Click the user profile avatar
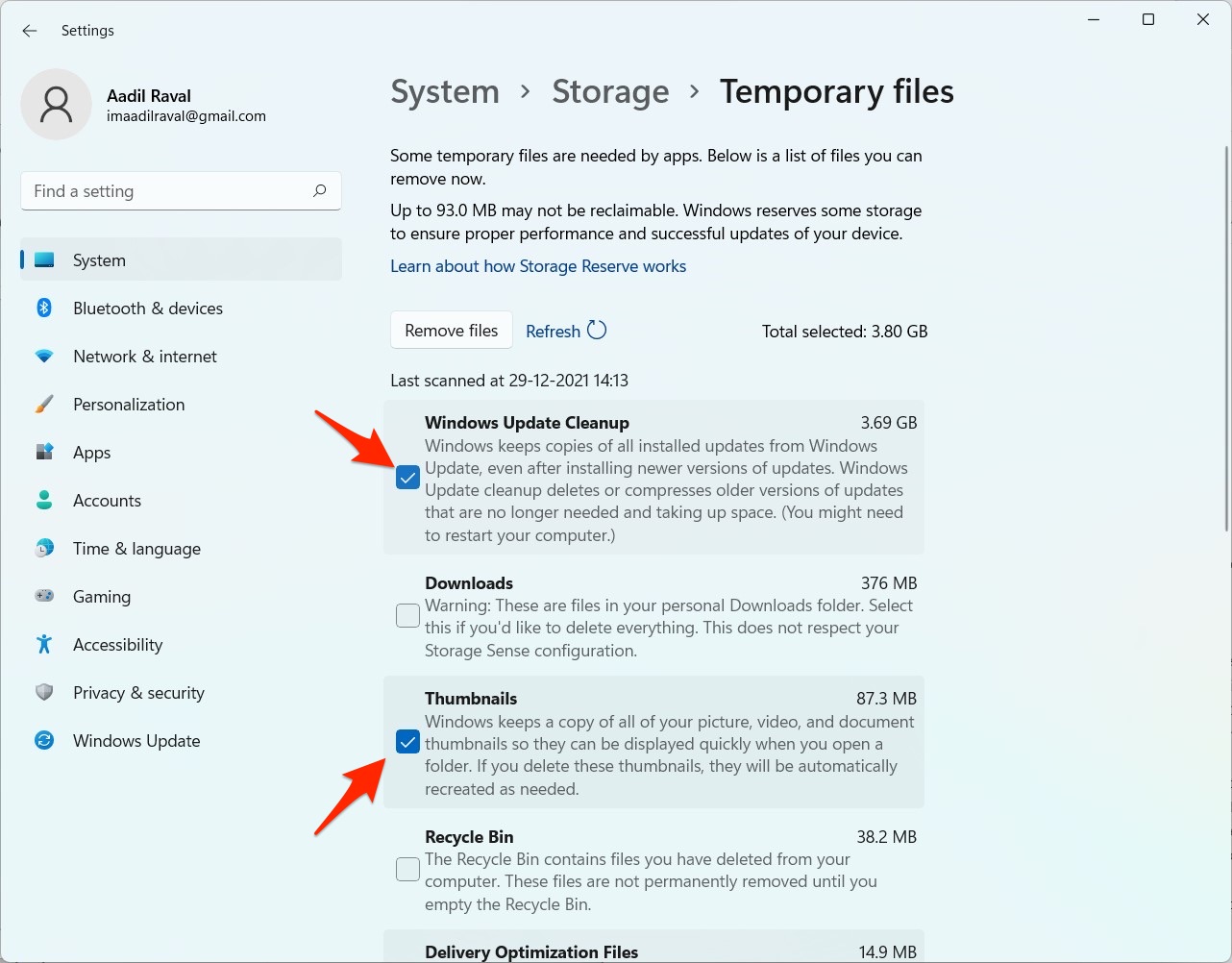This screenshot has width=1232, height=963. tap(56, 104)
